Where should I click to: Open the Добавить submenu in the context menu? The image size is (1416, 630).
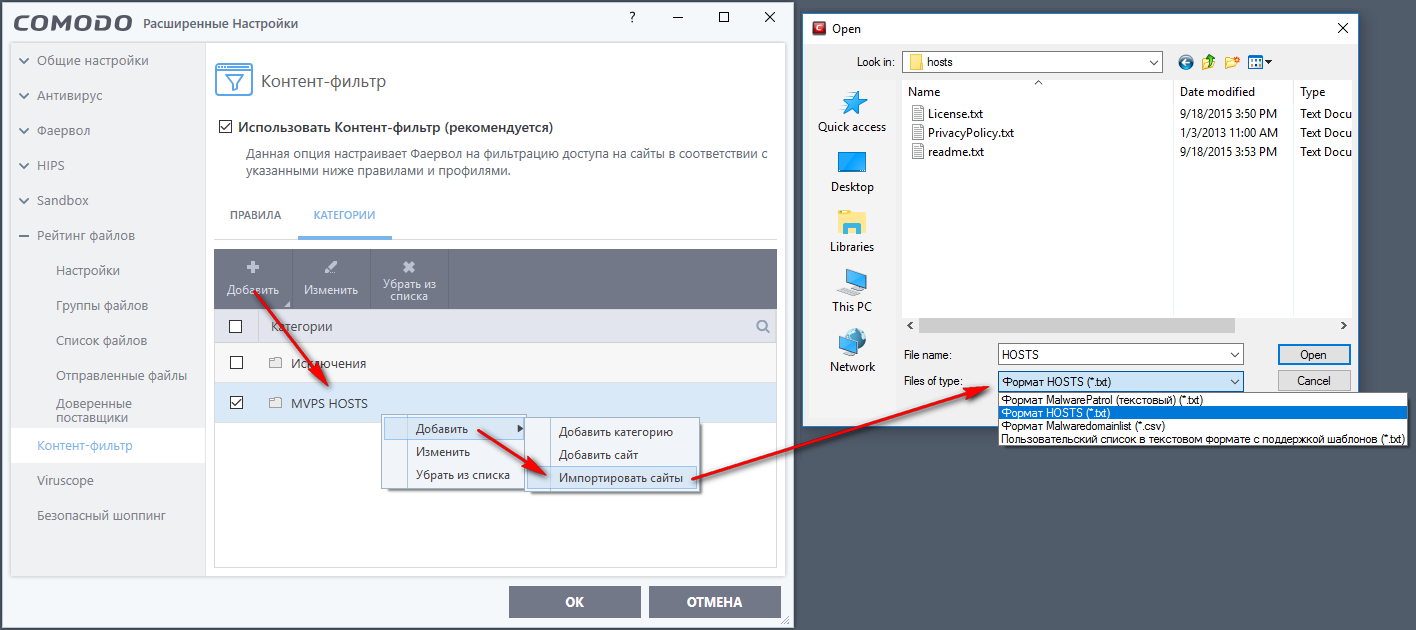coord(454,429)
